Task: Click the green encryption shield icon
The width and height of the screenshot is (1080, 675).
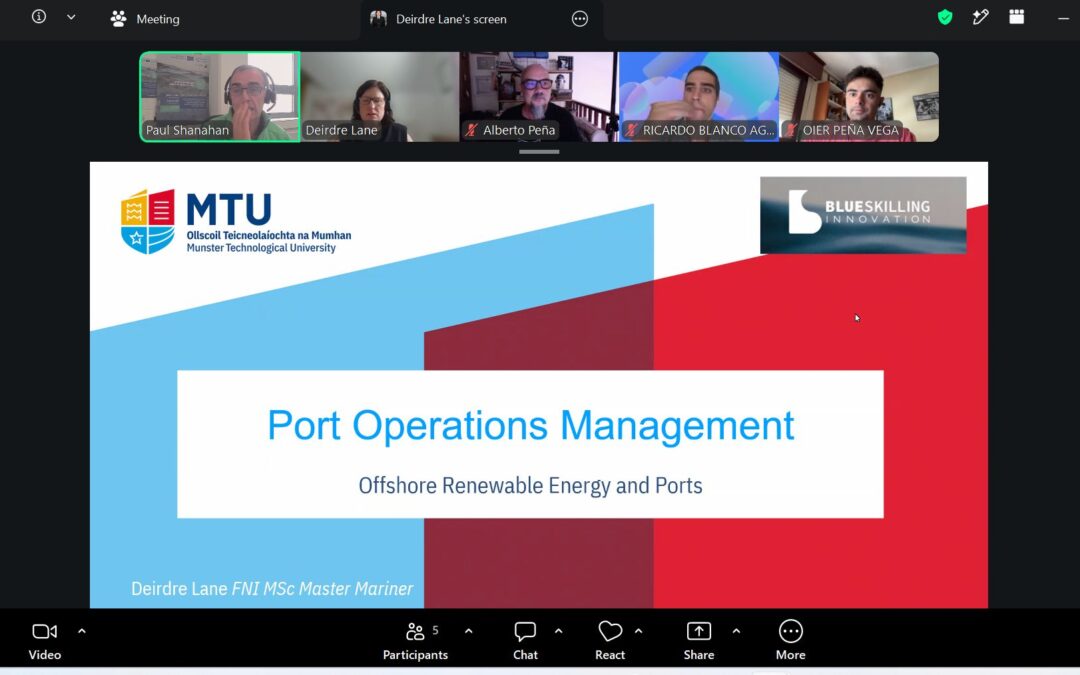Action: click(x=945, y=17)
